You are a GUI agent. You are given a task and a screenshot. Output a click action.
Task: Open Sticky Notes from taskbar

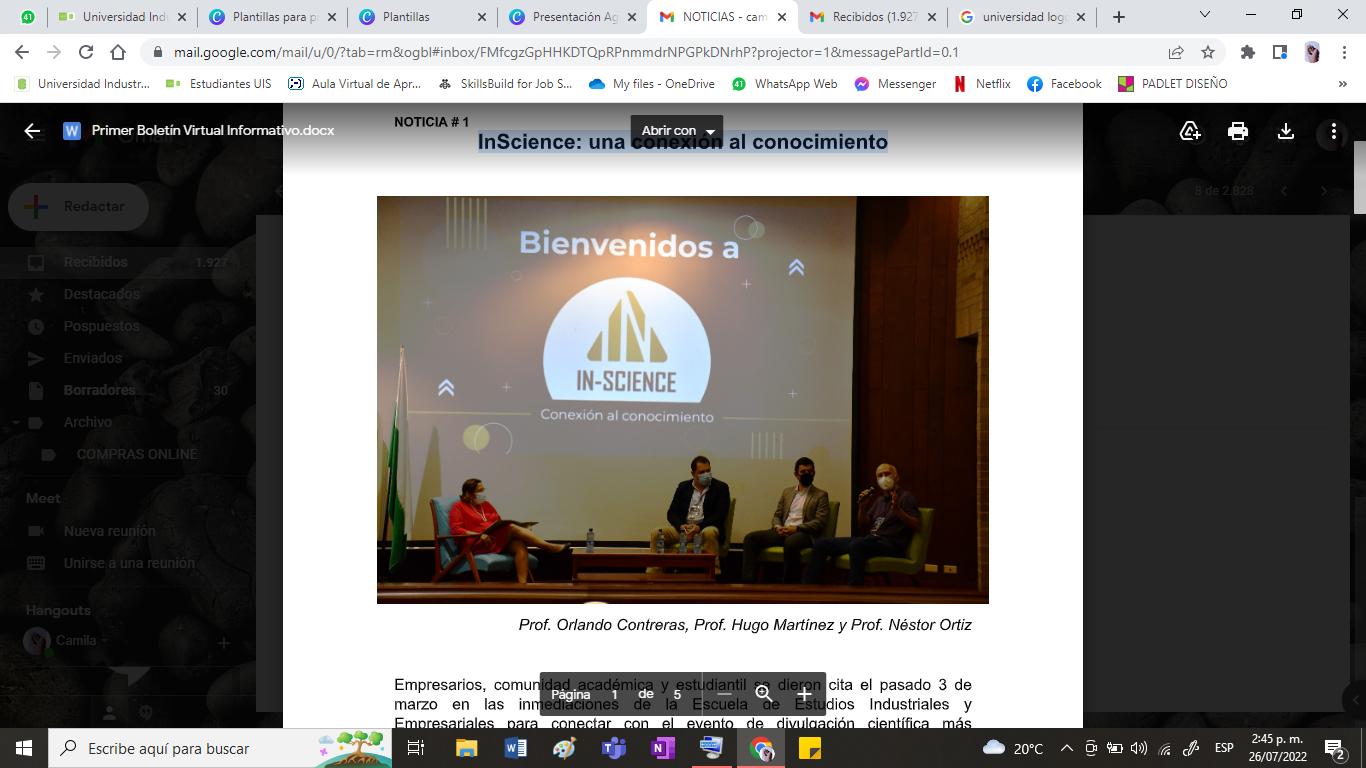810,748
